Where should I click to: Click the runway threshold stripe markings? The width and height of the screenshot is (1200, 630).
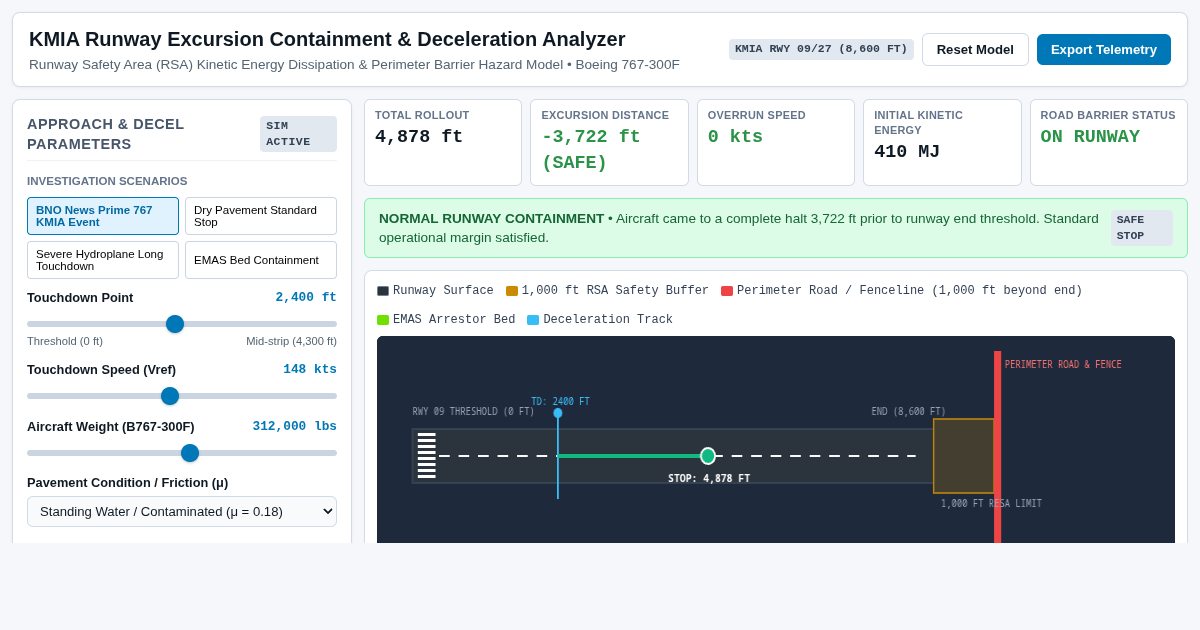pyautogui.click(x=427, y=456)
